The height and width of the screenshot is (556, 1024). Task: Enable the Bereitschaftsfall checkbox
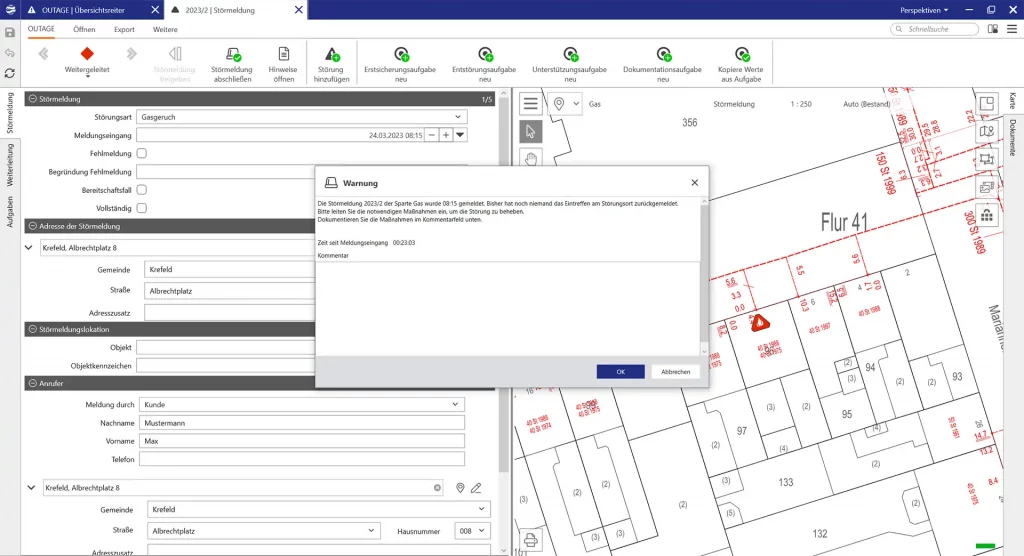click(141, 189)
